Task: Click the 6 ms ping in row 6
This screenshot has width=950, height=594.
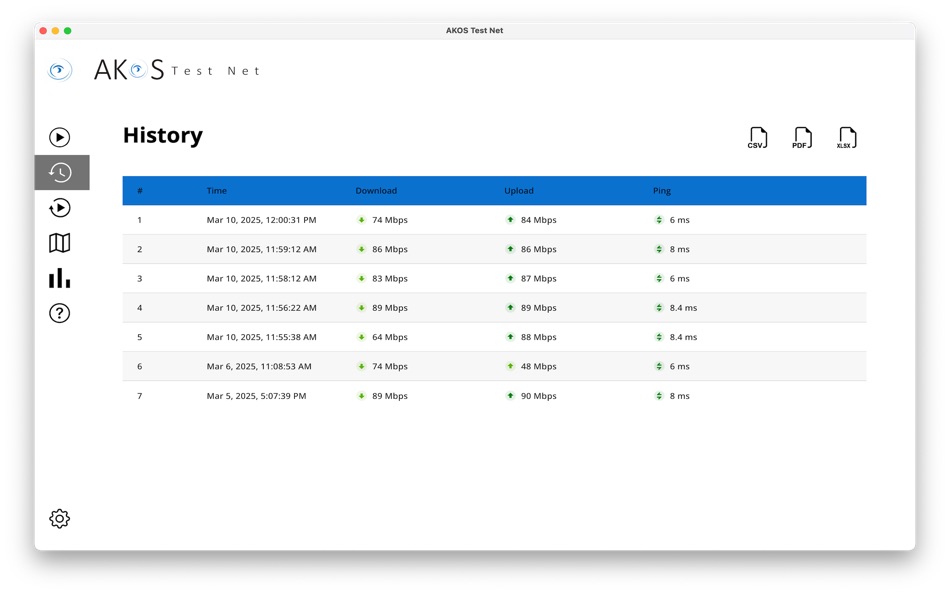Action: (680, 366)
